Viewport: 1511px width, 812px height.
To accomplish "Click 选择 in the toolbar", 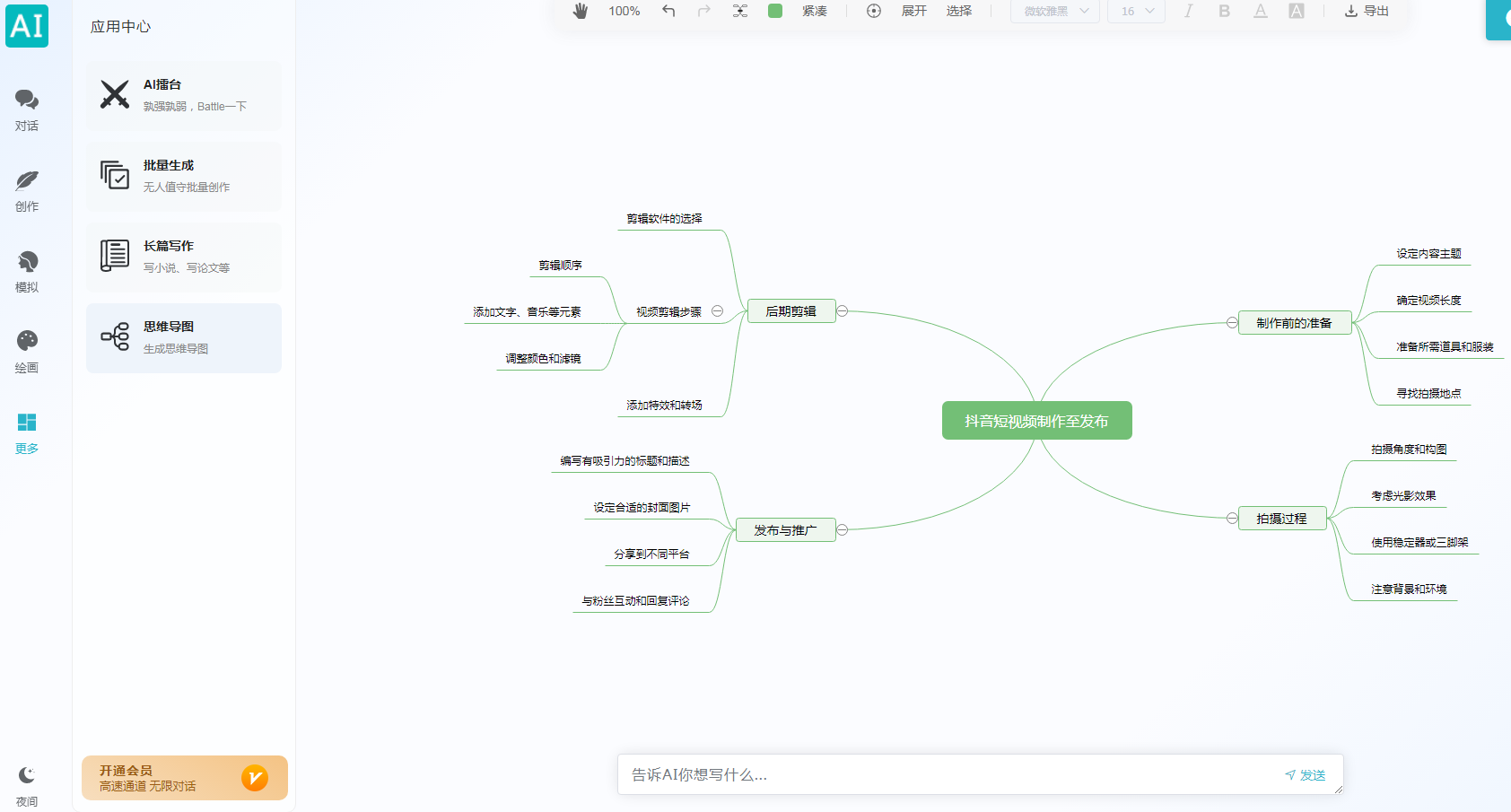I will click(x=959, y=11).
